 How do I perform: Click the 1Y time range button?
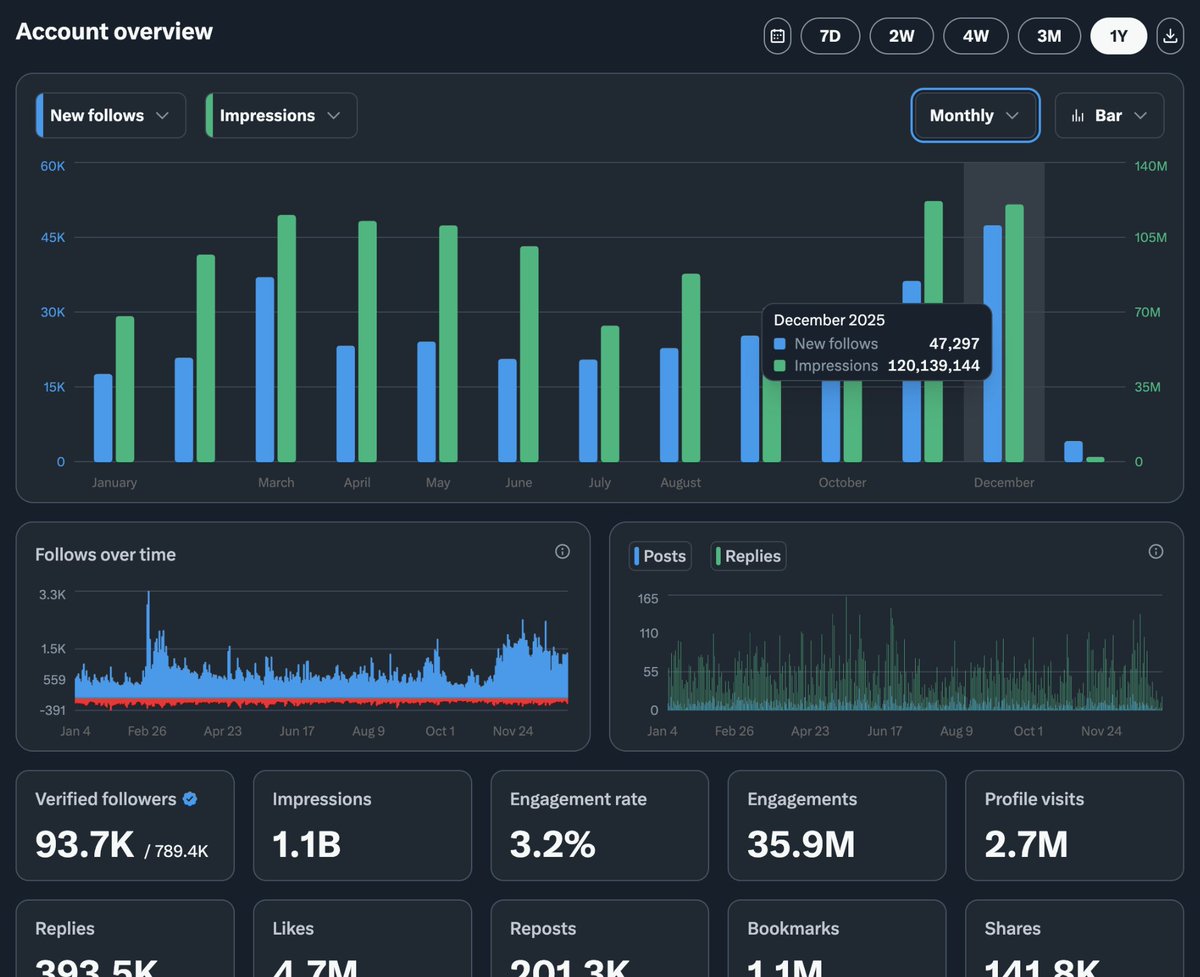click(x=1119, y=36)
